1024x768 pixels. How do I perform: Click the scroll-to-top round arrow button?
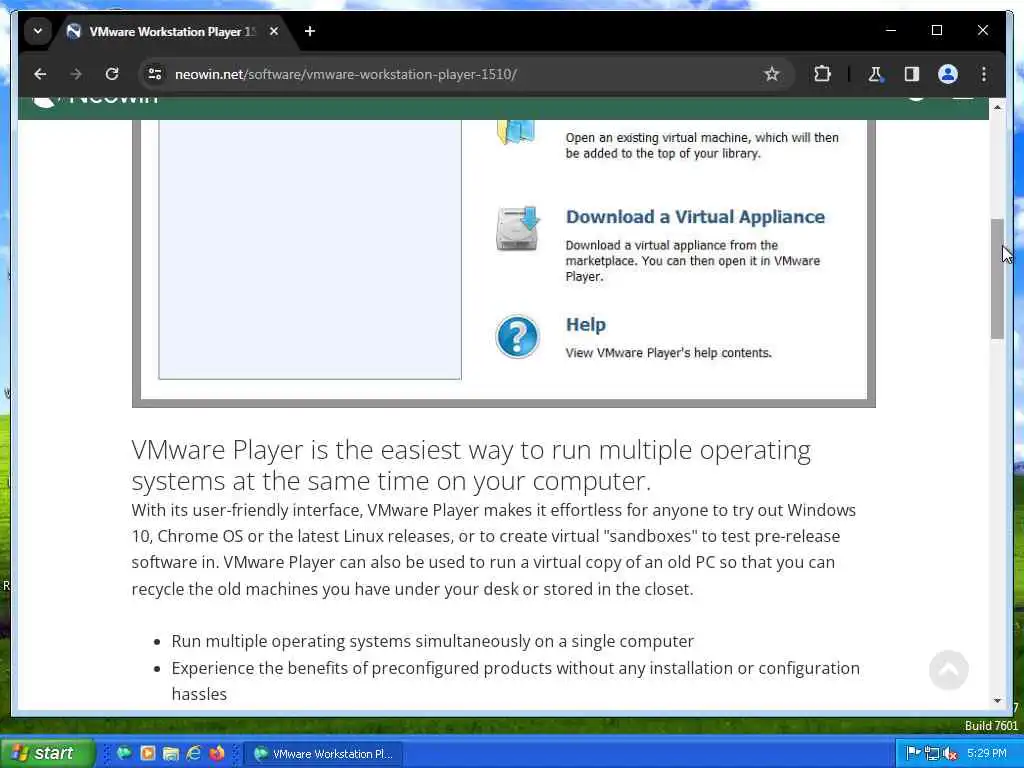[x=948, y=669]
